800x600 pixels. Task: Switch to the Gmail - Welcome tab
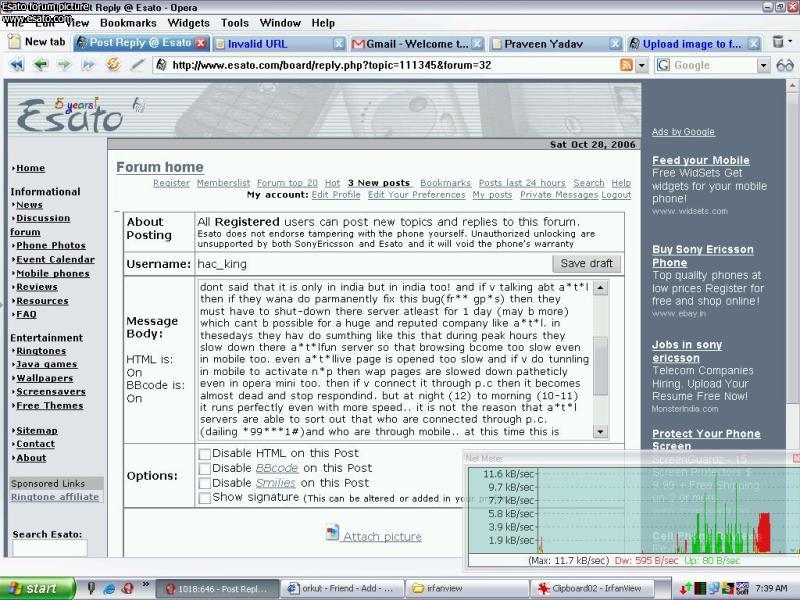pos(417,44)
